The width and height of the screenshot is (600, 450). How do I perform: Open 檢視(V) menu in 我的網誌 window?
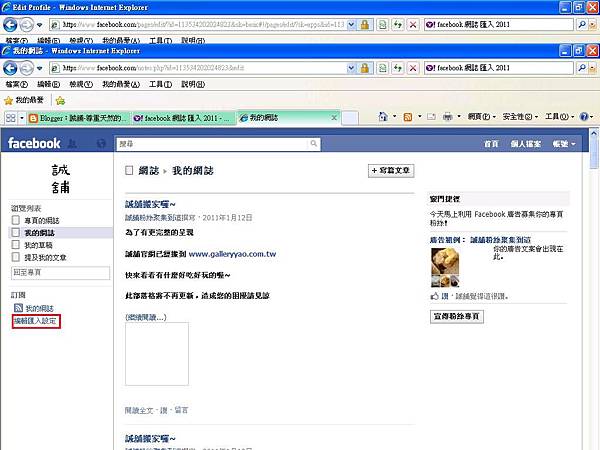pyautogui.click(x=81, y=84)
